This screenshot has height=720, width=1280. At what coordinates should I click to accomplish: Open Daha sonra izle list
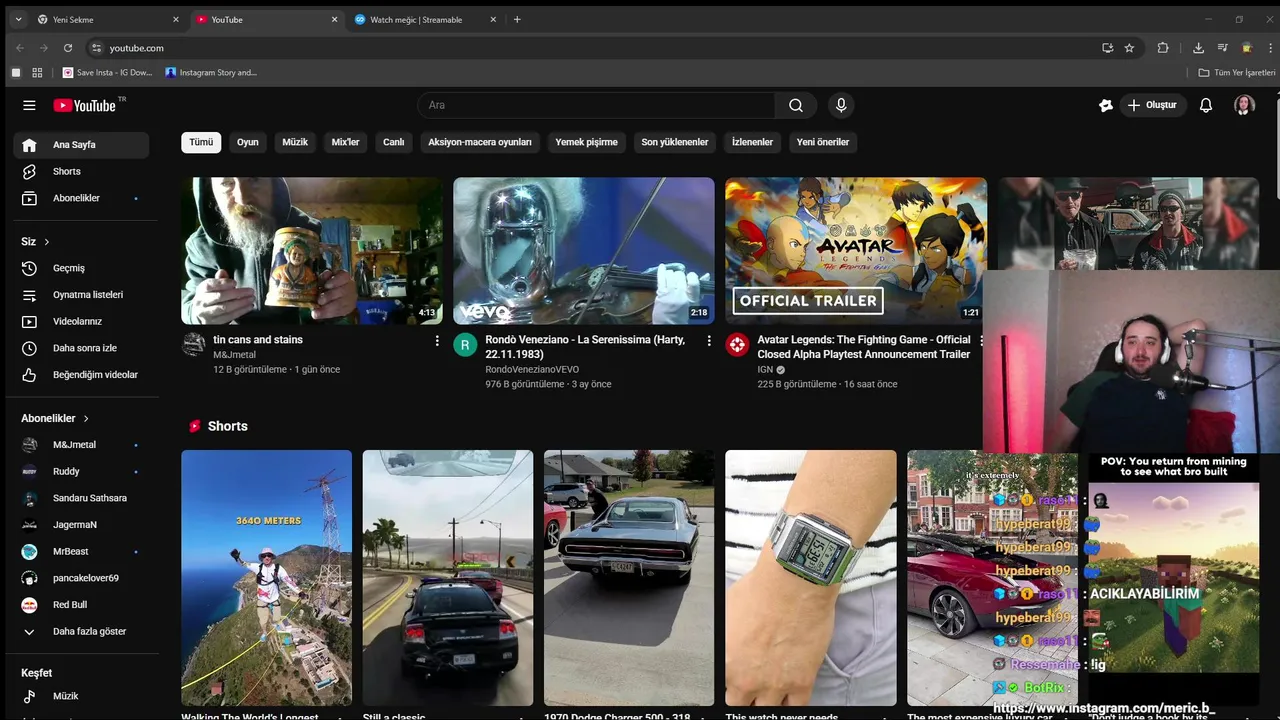point(81,348)
